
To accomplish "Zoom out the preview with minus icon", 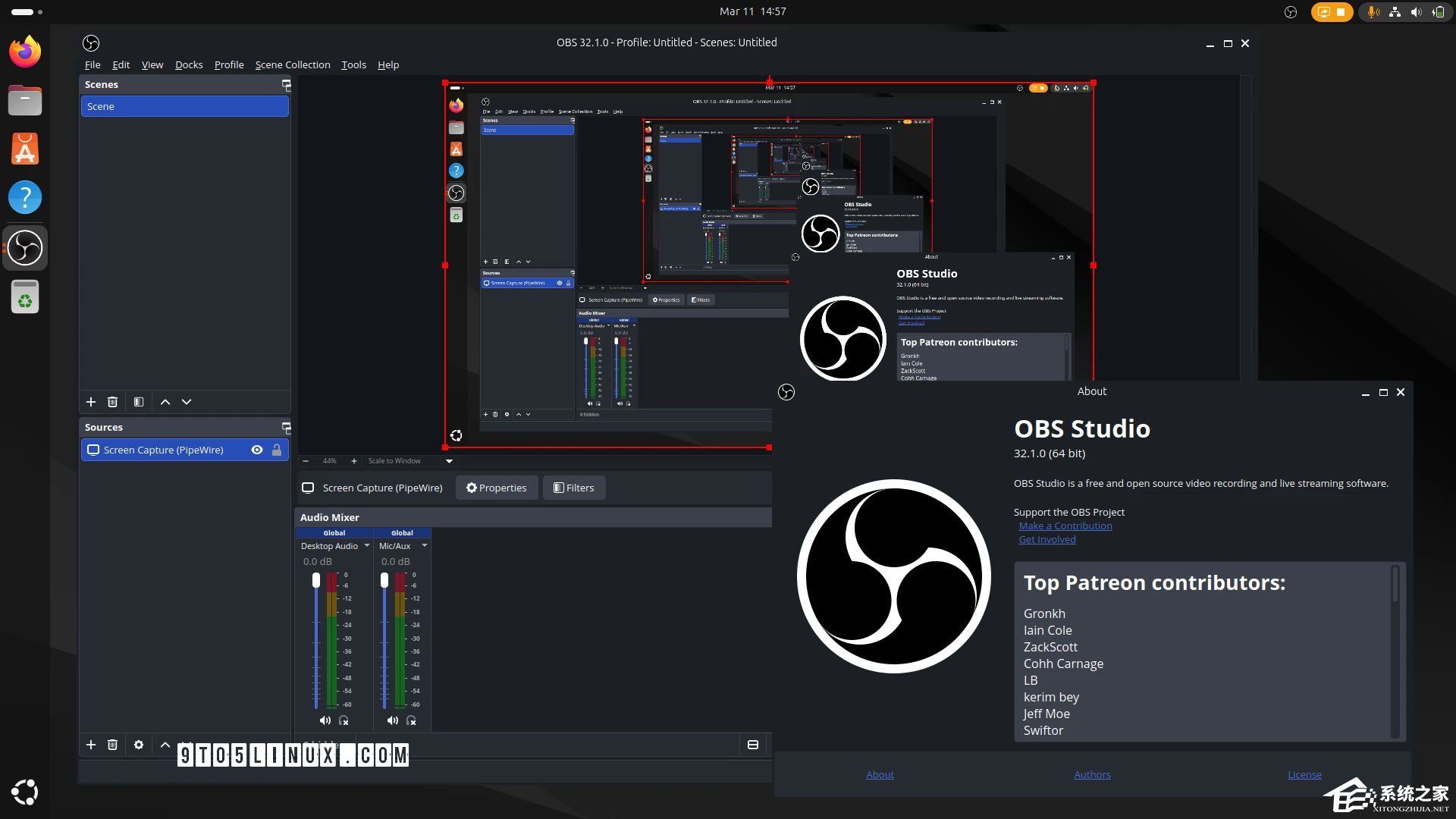I will 306,461.
